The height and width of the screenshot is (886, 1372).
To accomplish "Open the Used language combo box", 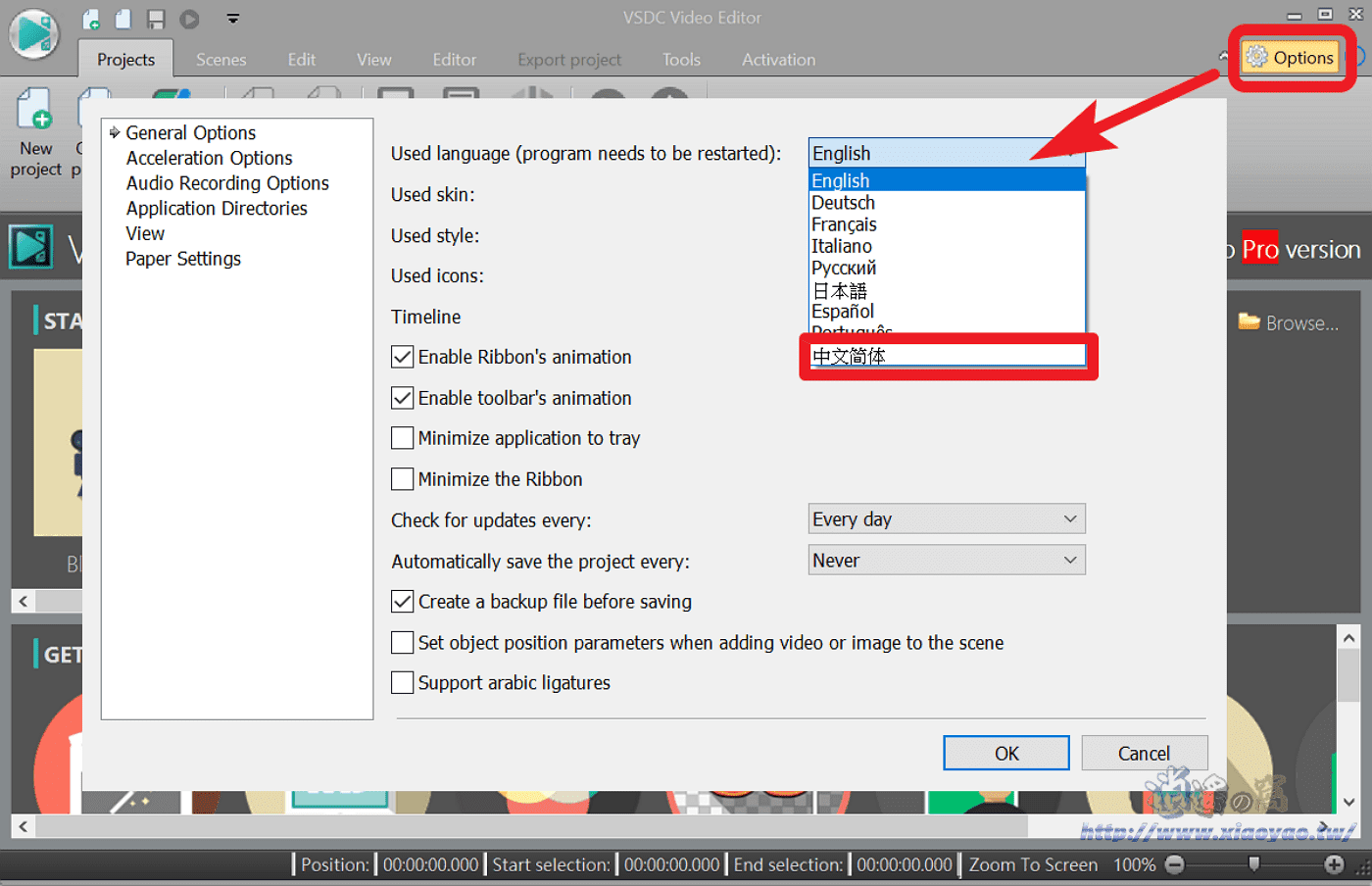I will [x=947, y=153].
